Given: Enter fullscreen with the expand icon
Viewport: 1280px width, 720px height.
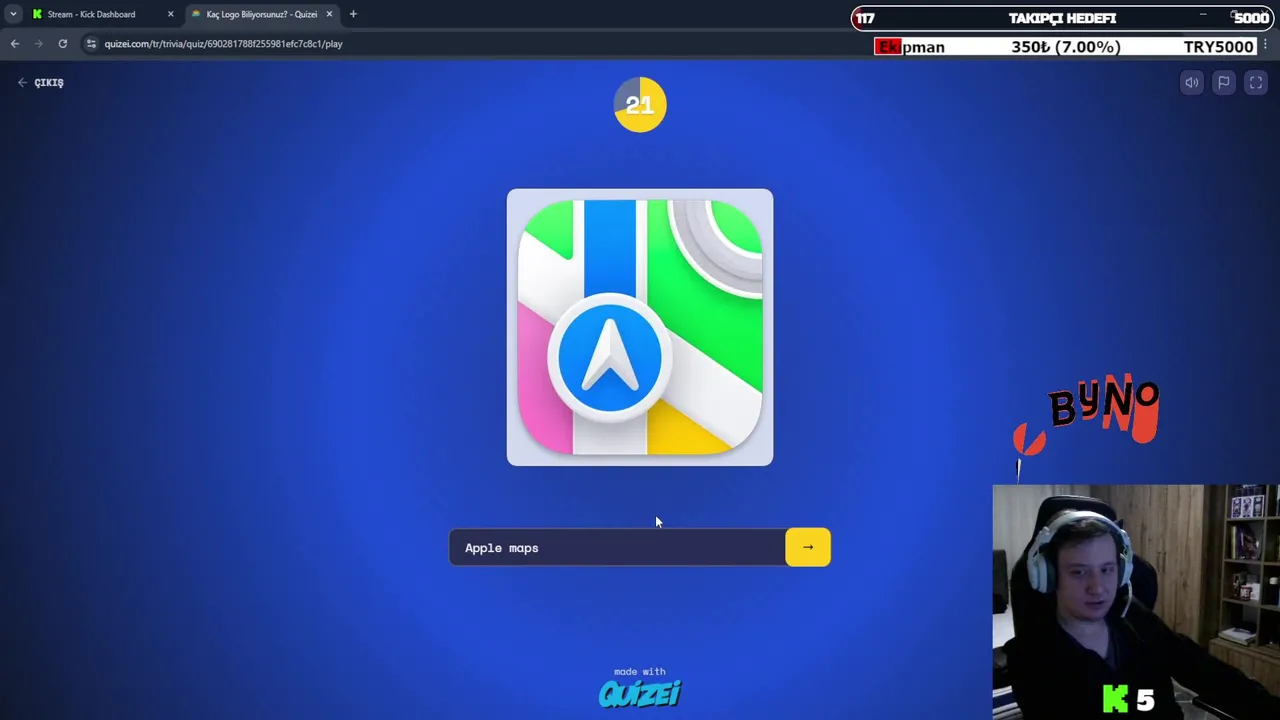Looking at the screenshot, I should pyautogui.click(x=1255, y=83).
